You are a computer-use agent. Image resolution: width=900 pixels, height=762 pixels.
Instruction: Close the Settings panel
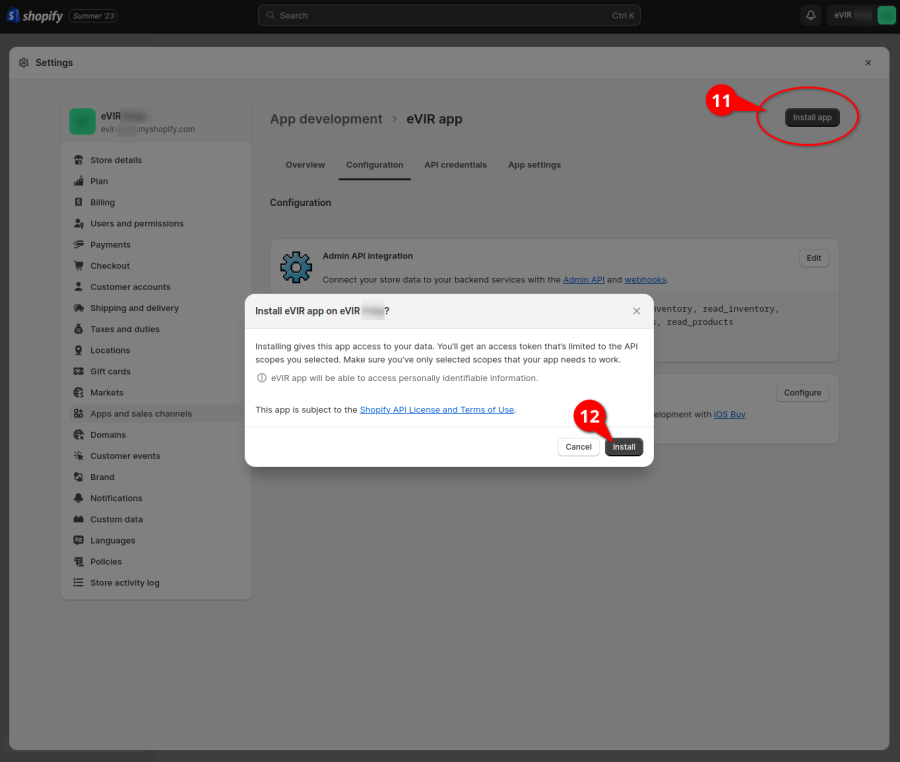coord(868,63)
